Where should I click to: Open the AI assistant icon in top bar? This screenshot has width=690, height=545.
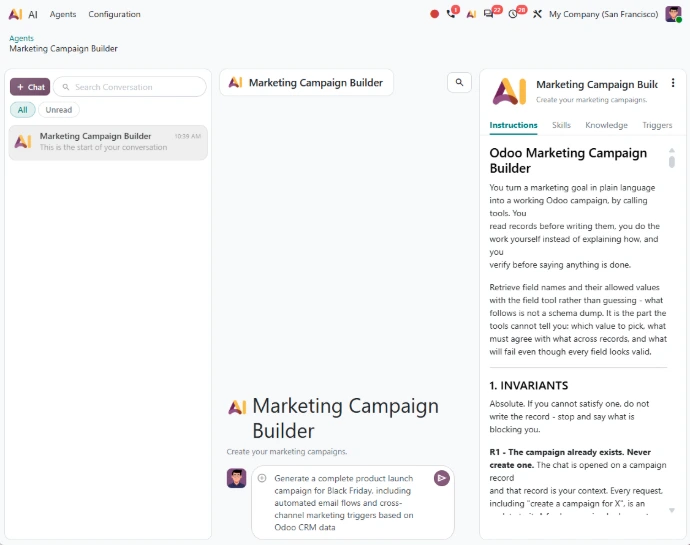471,14
